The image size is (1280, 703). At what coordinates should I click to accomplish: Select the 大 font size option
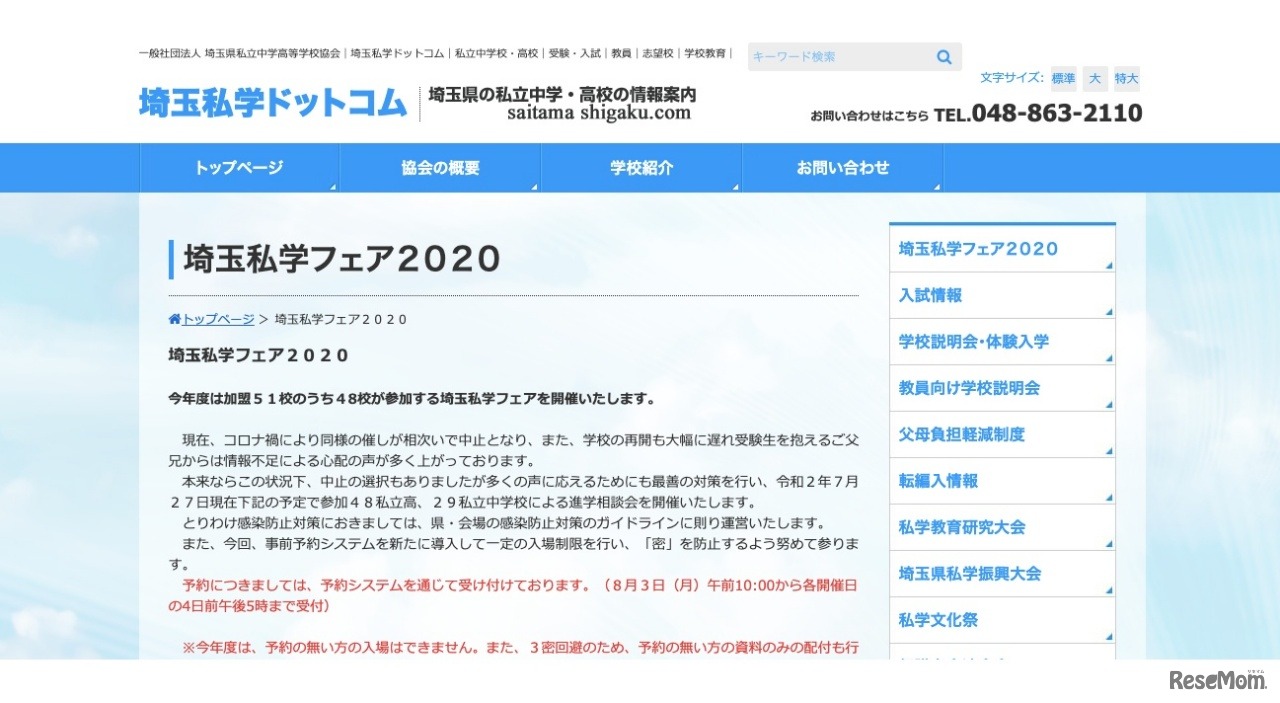point(1094,78)
